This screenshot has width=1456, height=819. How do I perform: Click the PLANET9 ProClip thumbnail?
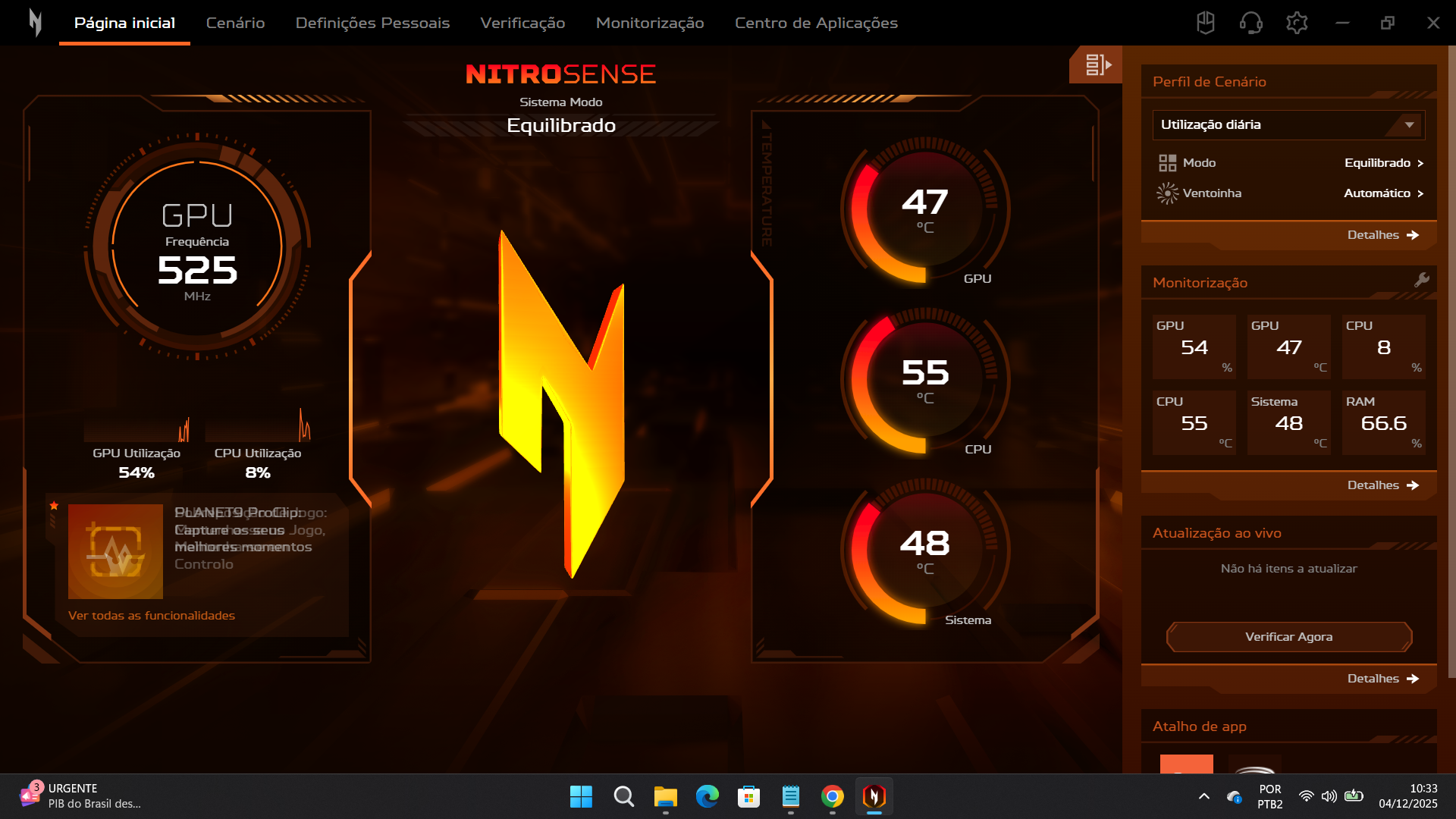(x=115, y=551)
